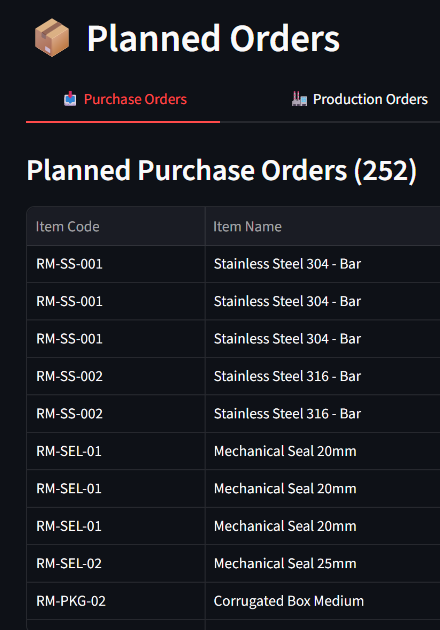The image size is (440, 630).
Task: Click the inbox icon on Purchase Orders tab
Action: 70,99
